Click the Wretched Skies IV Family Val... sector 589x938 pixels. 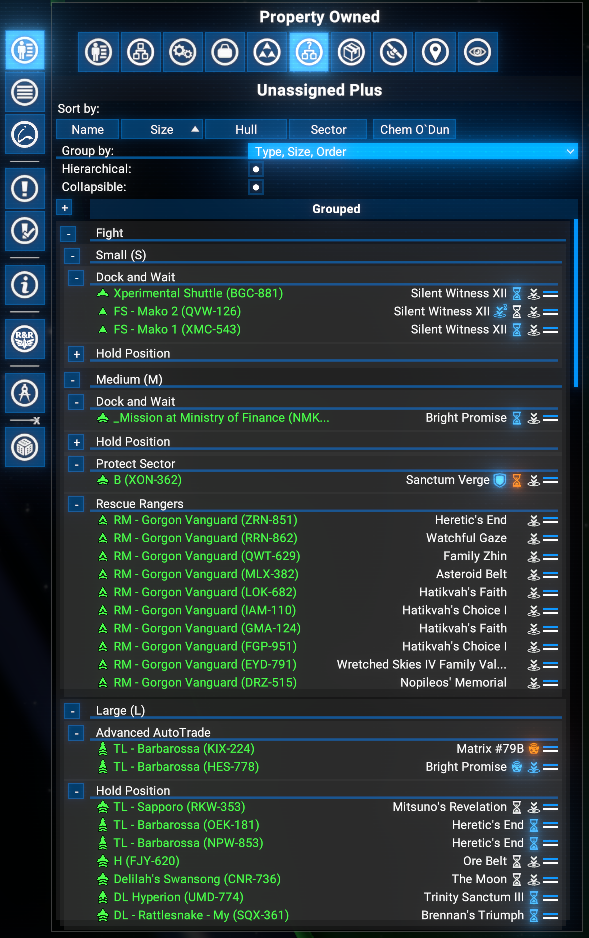point(422,665)
